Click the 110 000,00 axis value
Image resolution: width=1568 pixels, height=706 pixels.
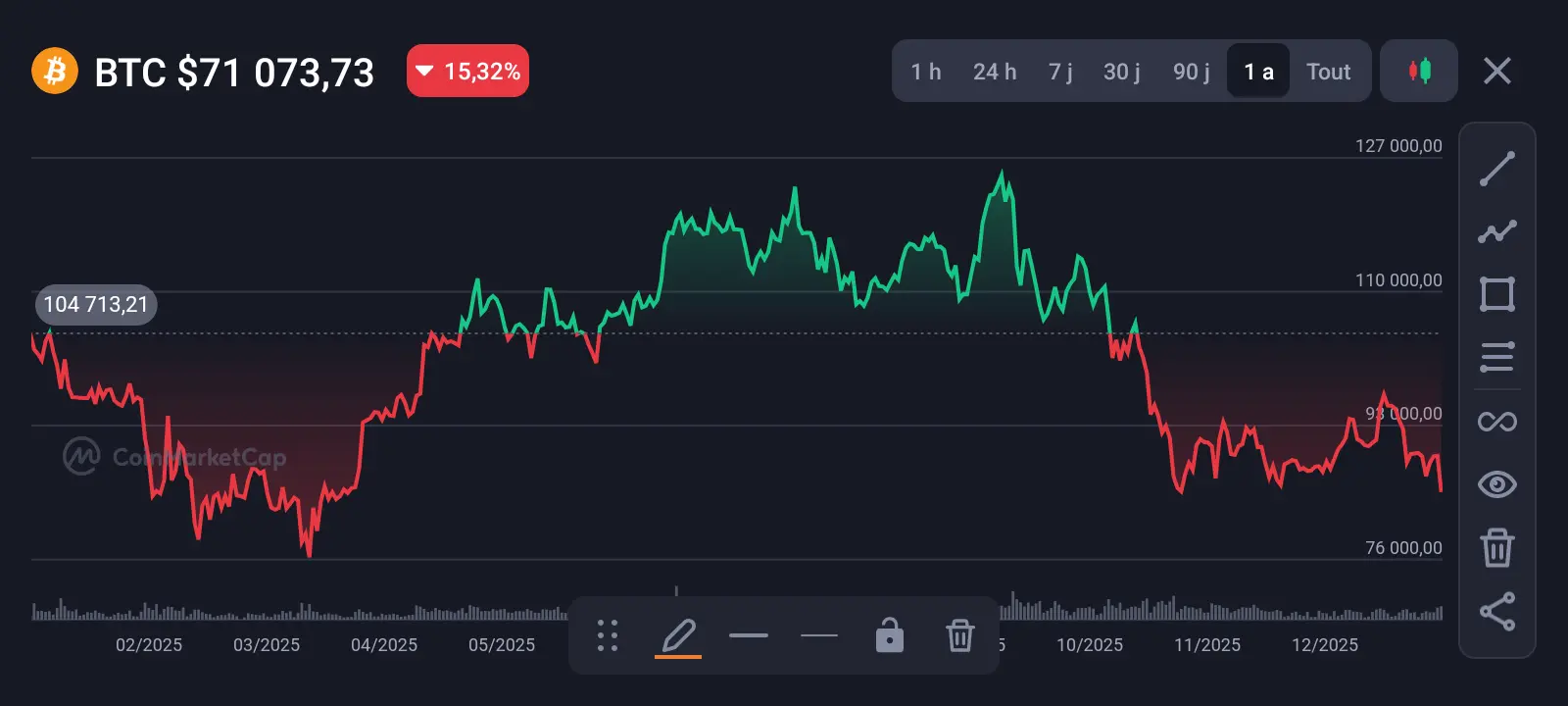1398,280
